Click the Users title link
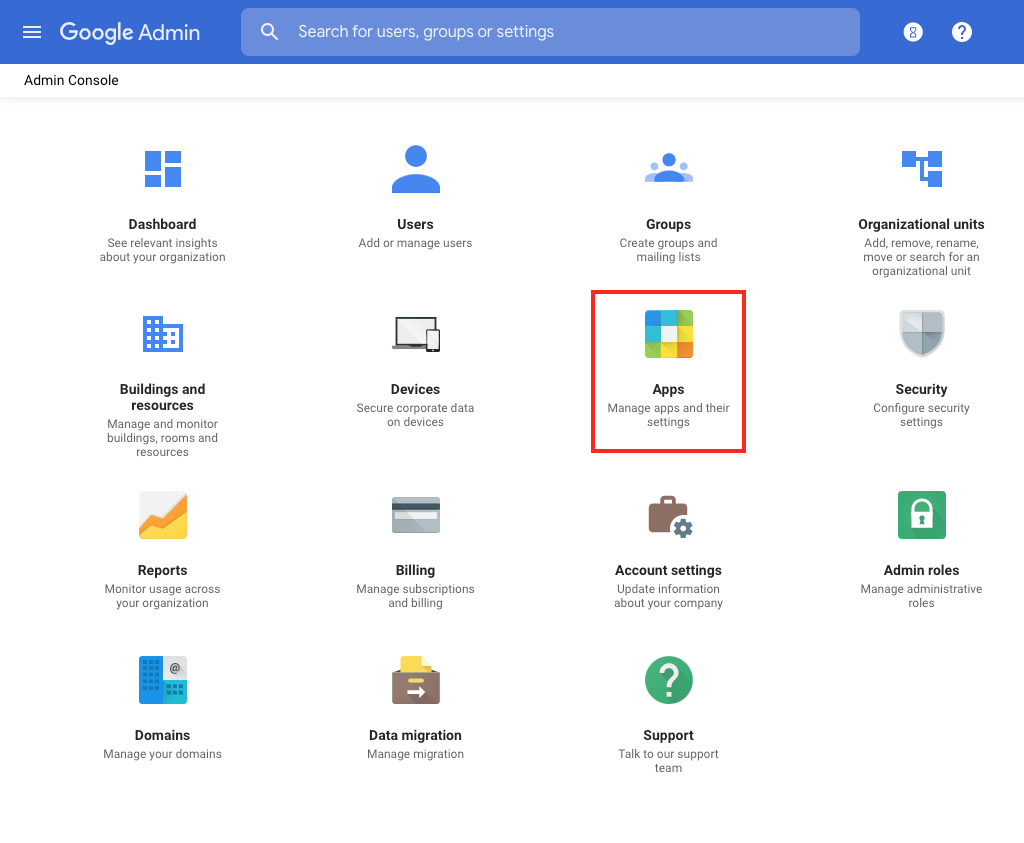This screenshot has height=843, width=1024. 415,224
